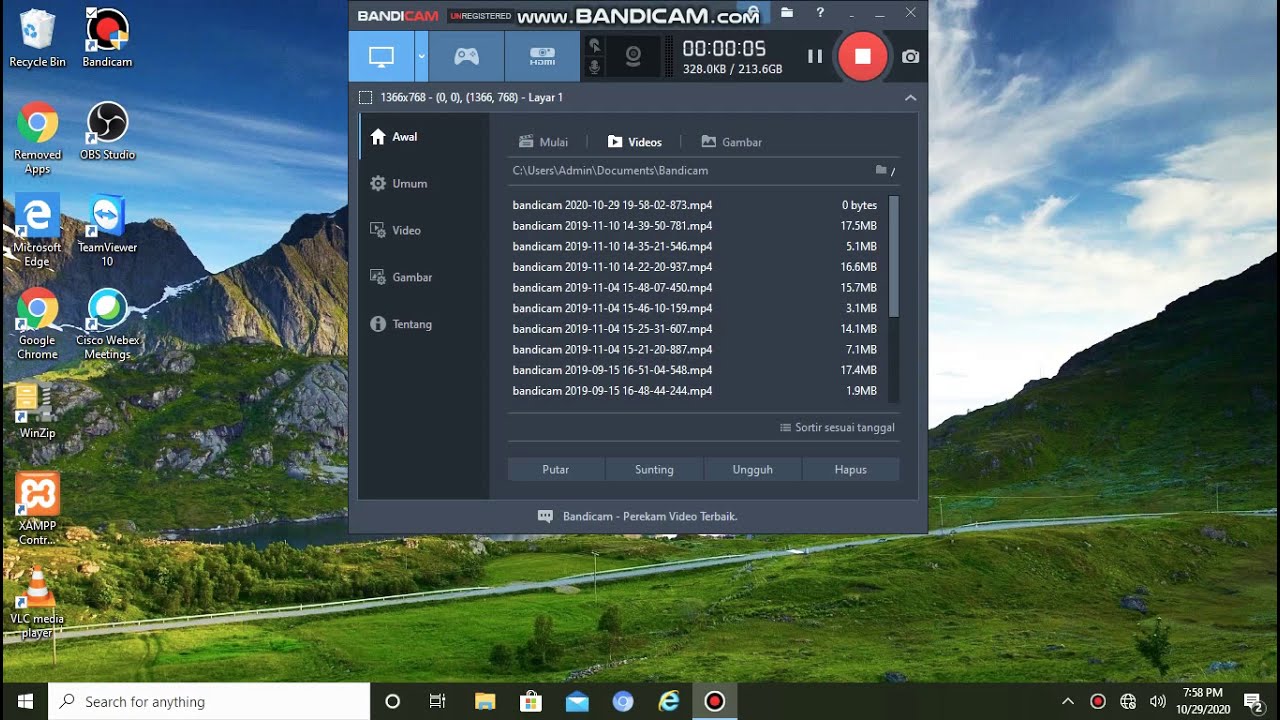The image size is (1280, 720).
Task: Switch to the Videos tab
Action: (634, 142)
